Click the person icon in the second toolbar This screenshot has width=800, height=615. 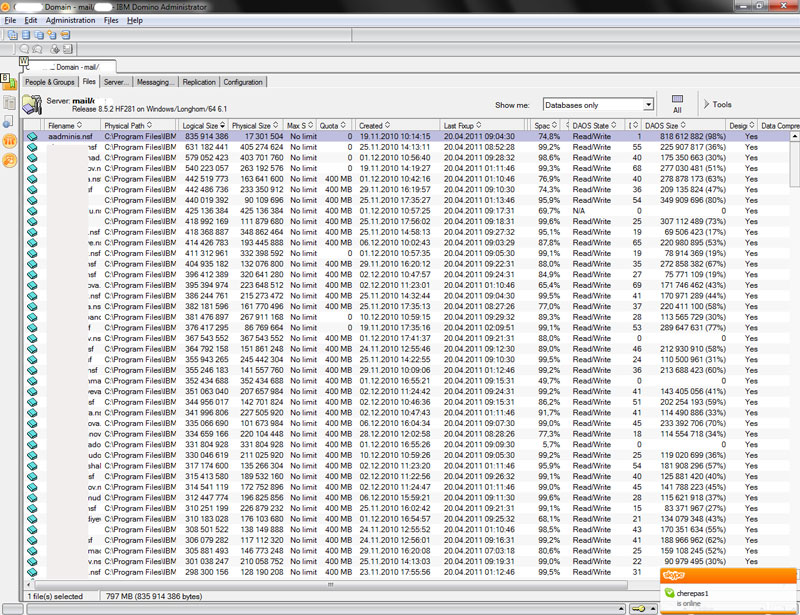click(x=55, y=49)
